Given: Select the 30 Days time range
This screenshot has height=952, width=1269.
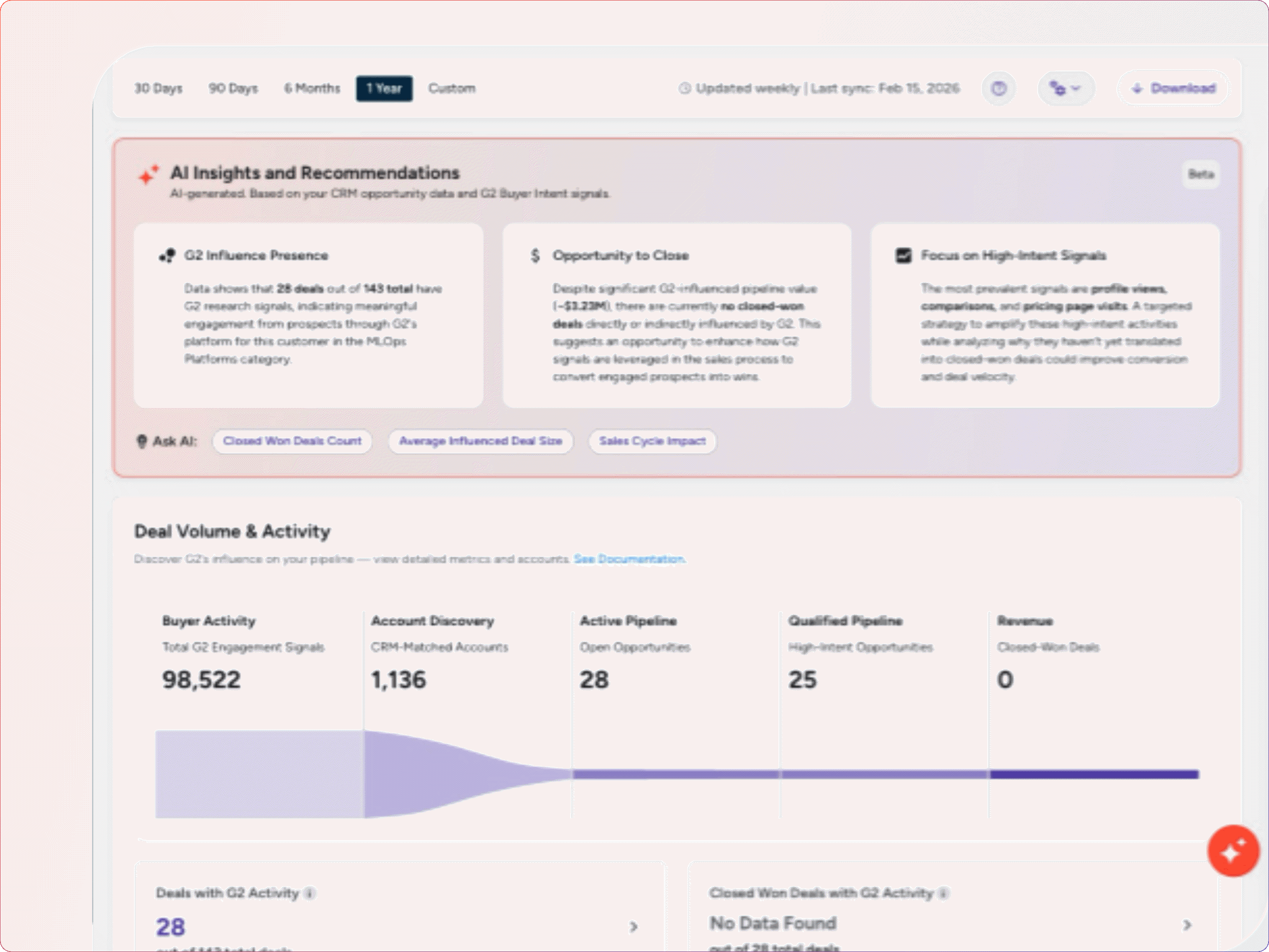Looking at the screenshot, I should (x=158, y=88).
